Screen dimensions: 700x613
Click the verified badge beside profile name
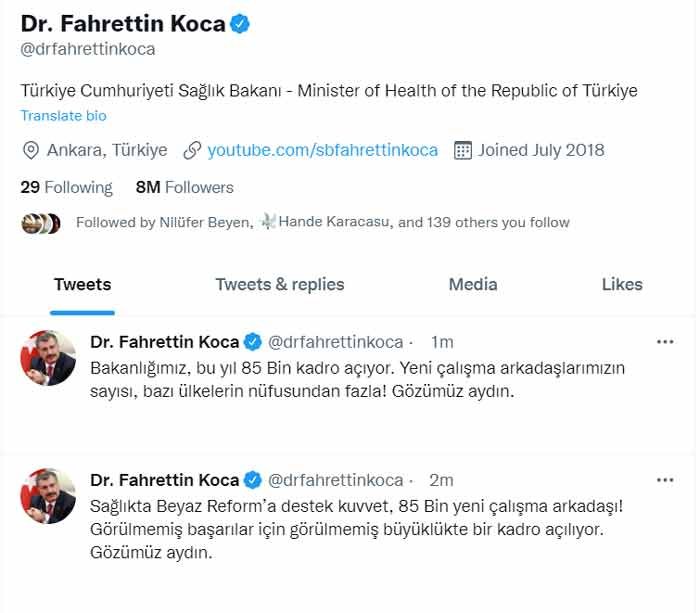click(x=241, y=24)
